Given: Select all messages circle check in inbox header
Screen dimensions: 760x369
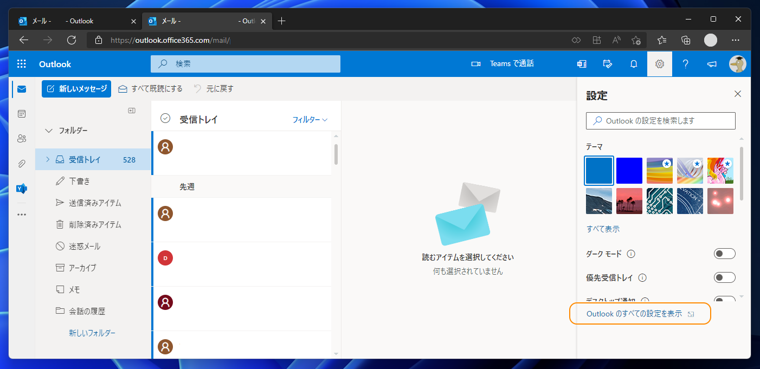Looking at the screenshot, I should point(165,118).
